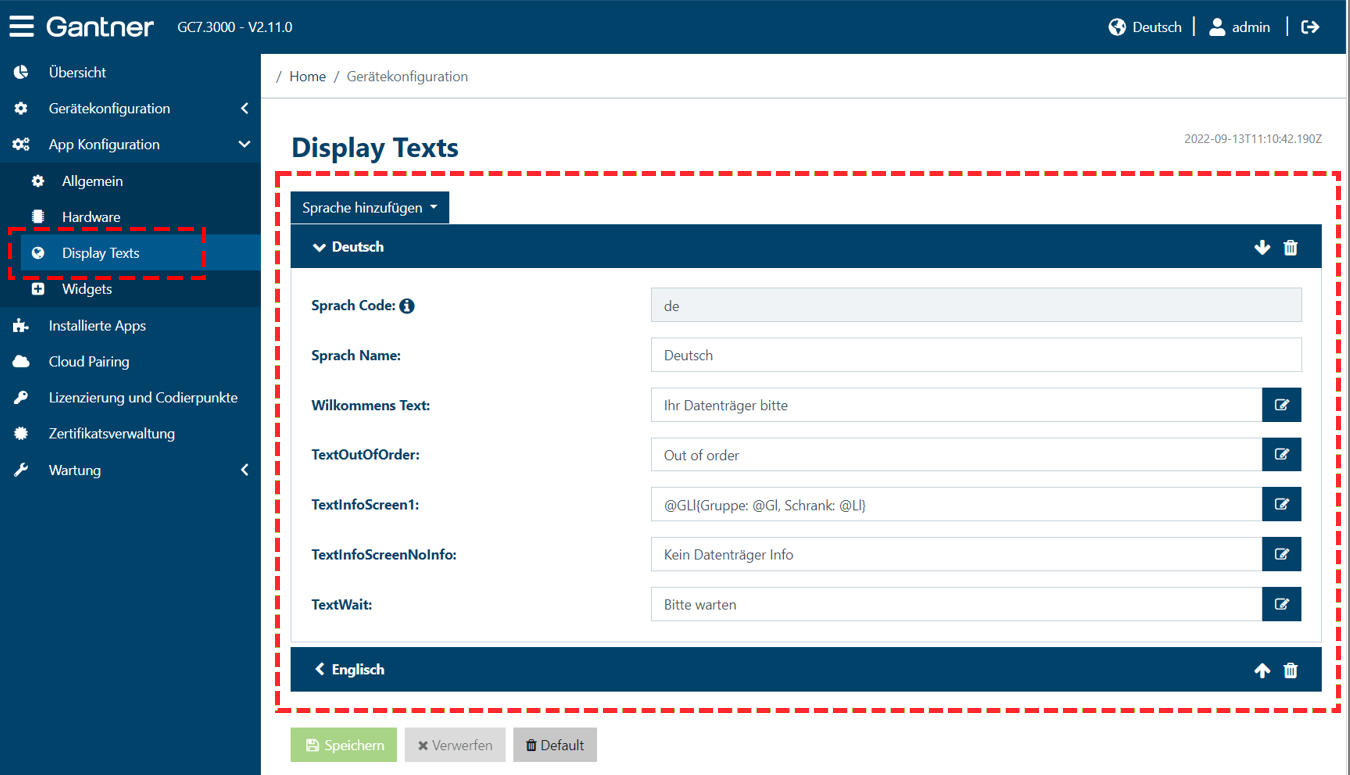This screenshot has width=1350, height=775.
Task: Click the admin user icon
Action: (x=1217, y=27)
